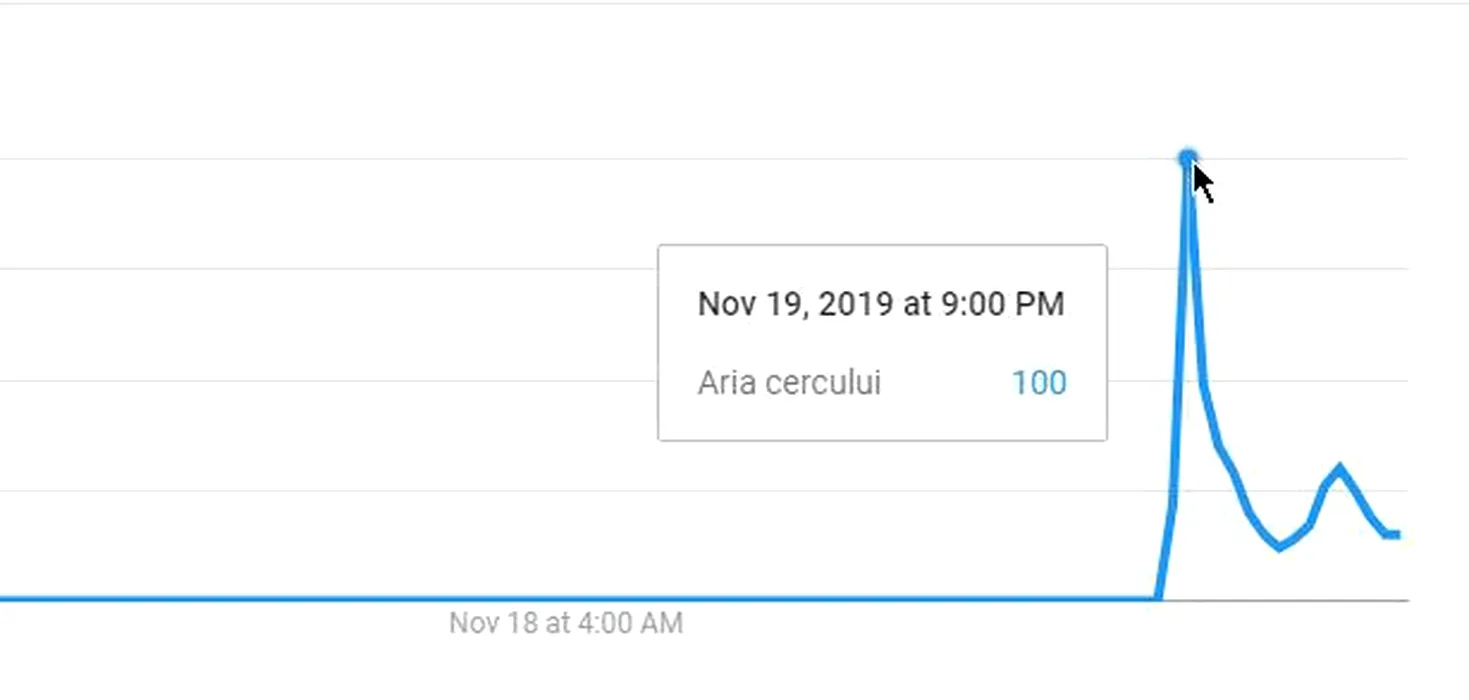Click the flat baseline above Nov 18 label
The image size is (1469, 700).
[x=566, y=599]
